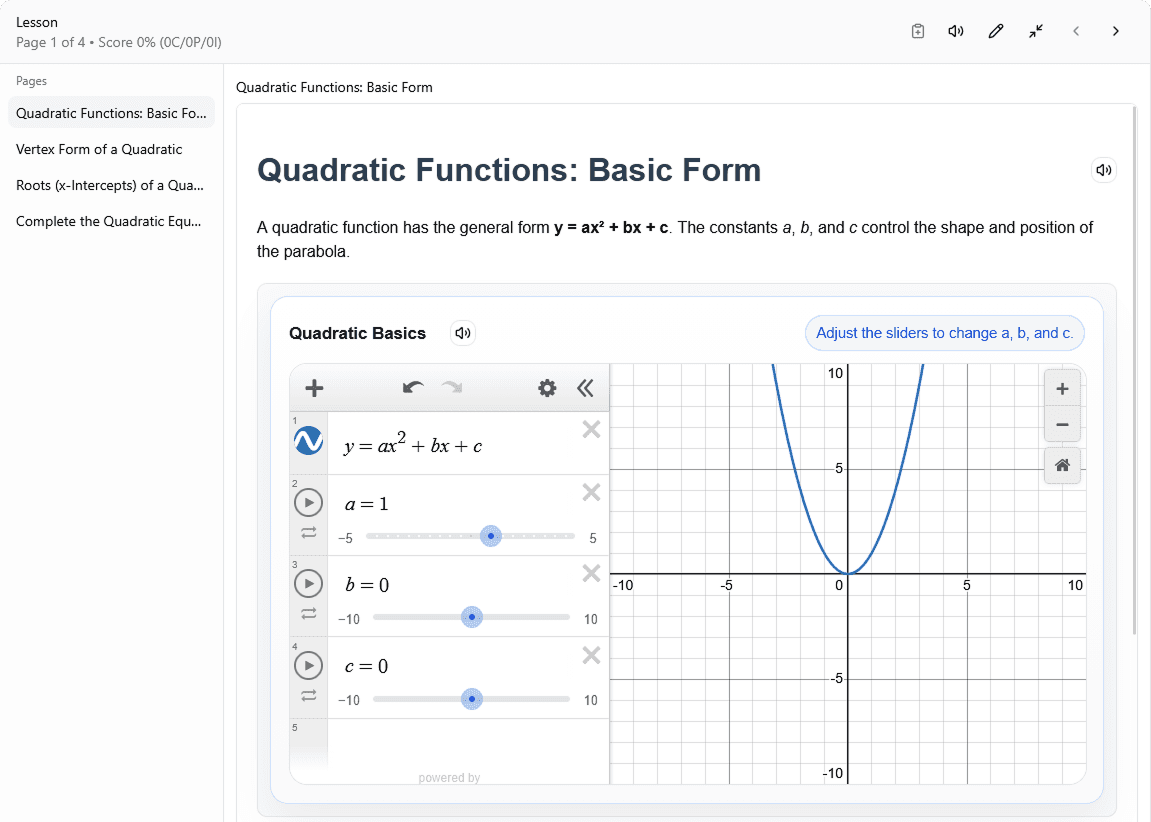
Task: Click the slider b thumb
Action: 472,617
